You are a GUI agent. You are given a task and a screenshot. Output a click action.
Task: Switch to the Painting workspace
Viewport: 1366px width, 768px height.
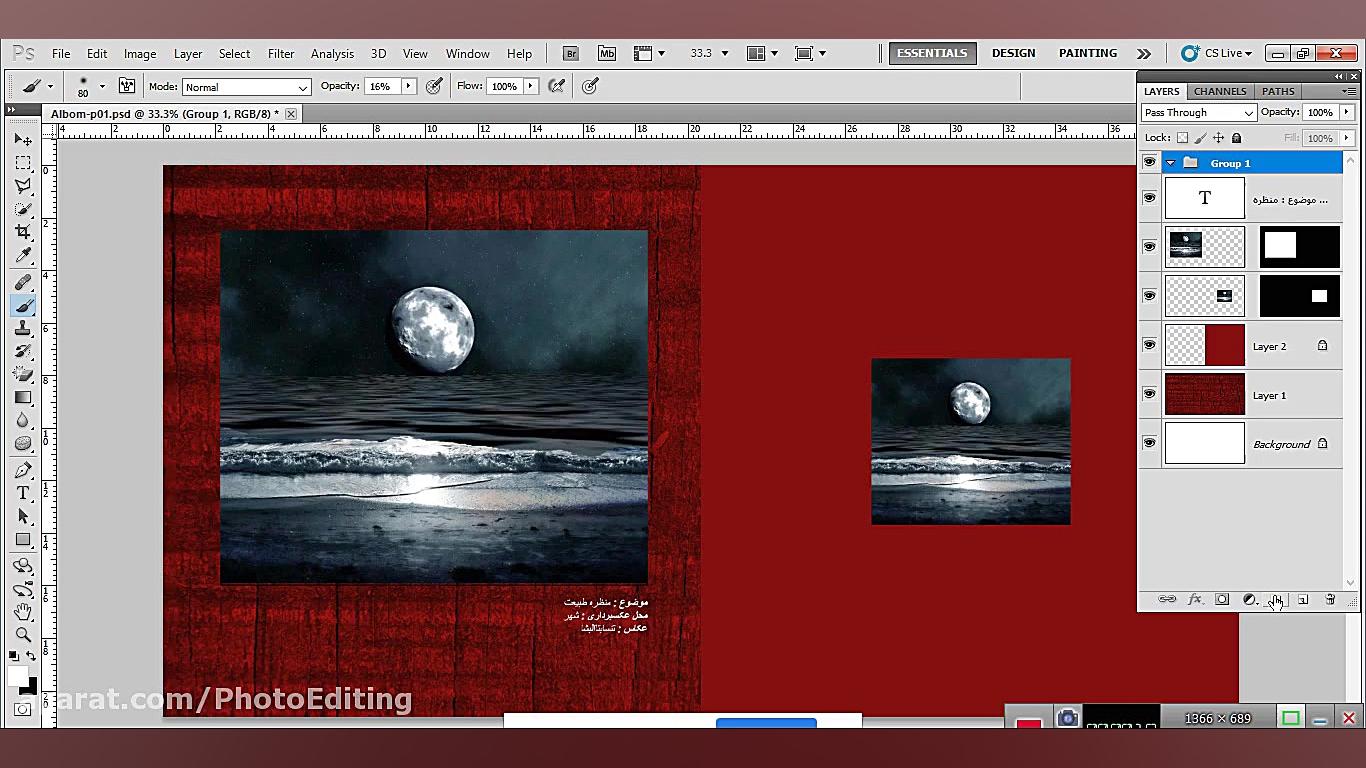tap(1088, 53)
